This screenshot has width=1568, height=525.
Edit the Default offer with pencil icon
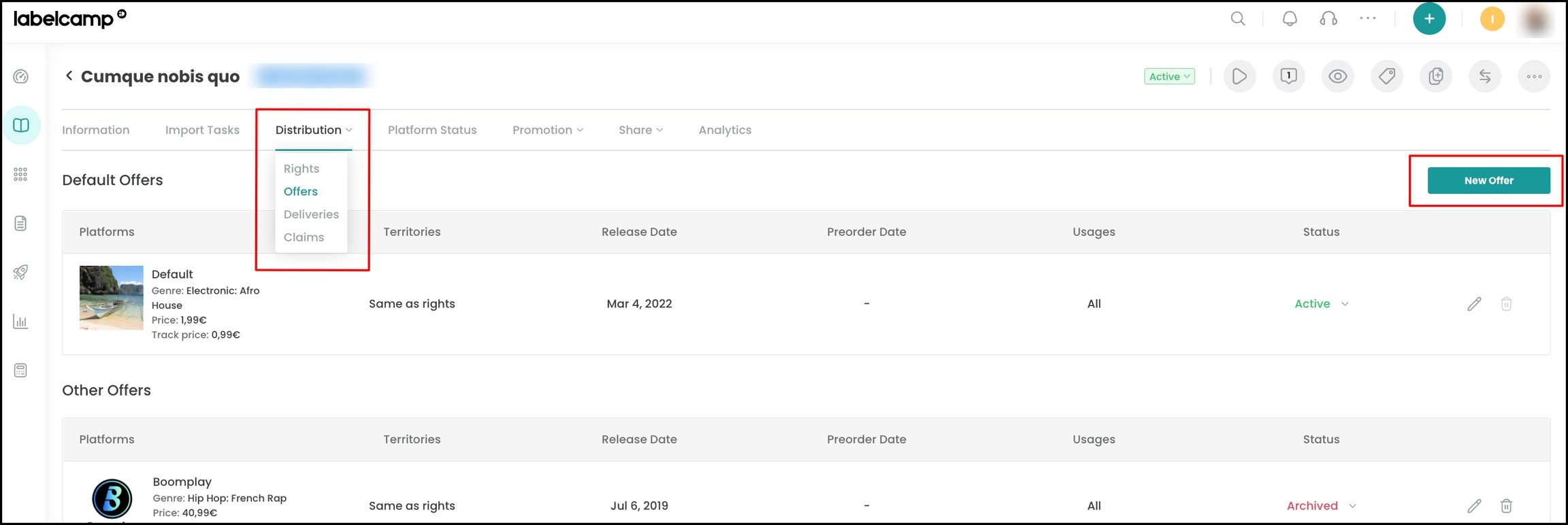pyautogui.click(x=1474, y=304)
